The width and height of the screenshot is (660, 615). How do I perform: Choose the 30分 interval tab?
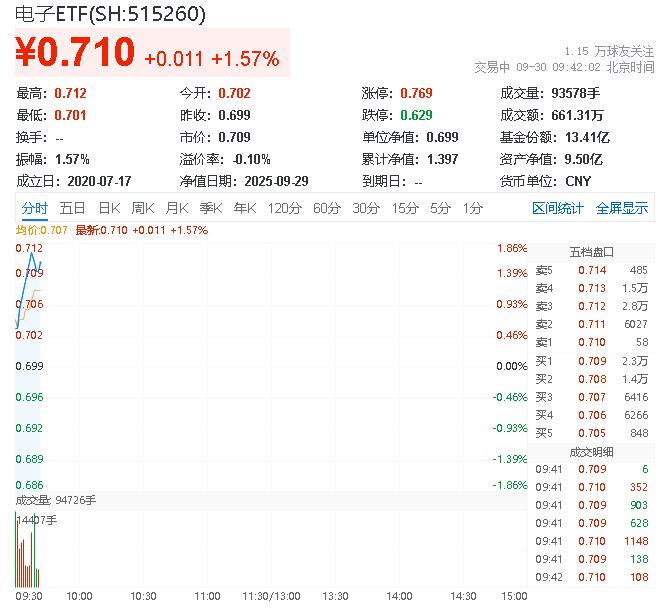point(366,208)
